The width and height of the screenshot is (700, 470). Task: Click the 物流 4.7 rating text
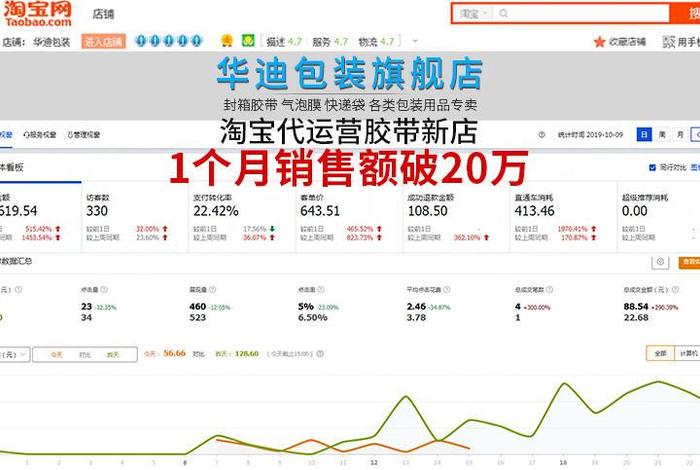(x=376, y=42)
